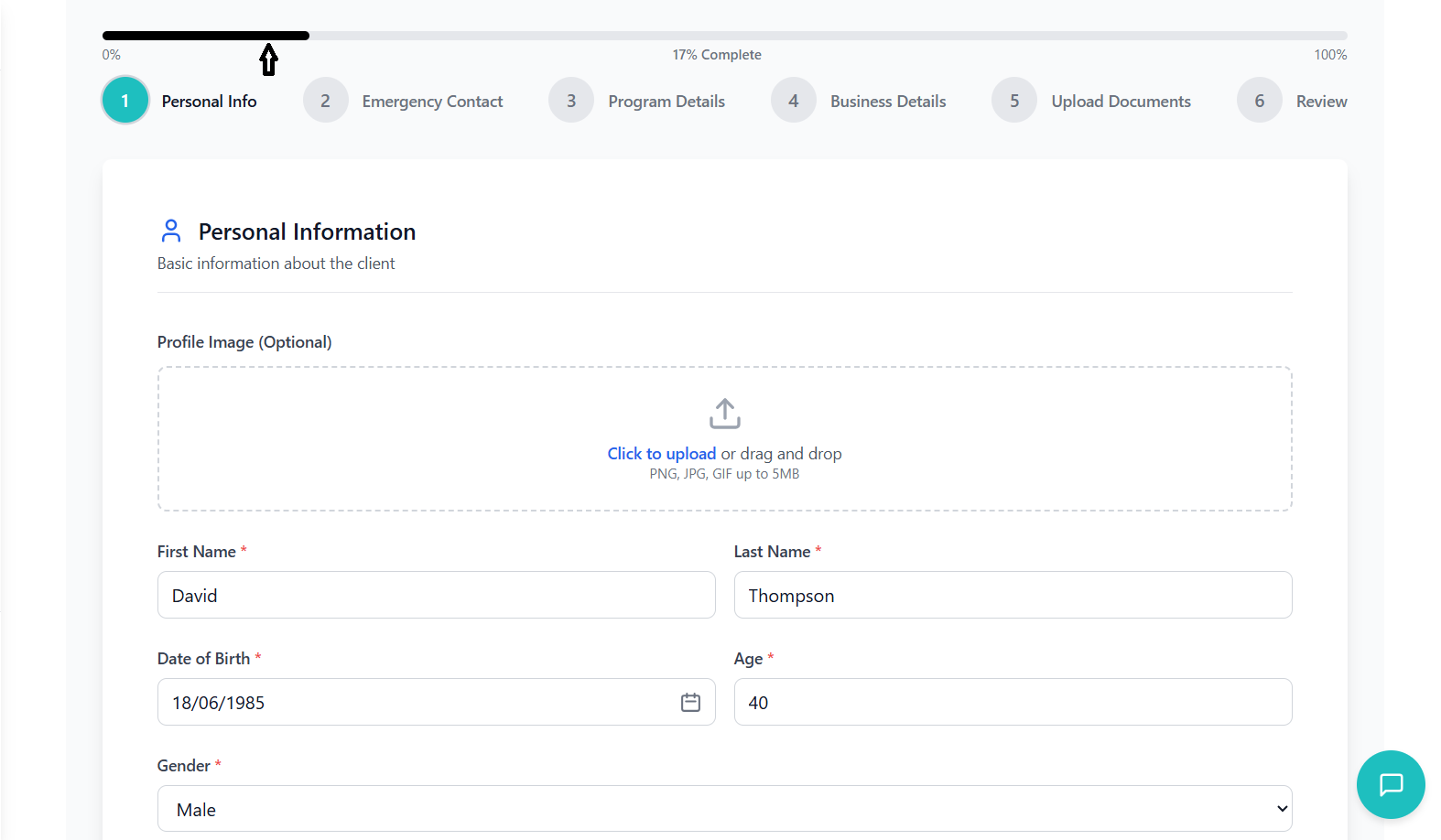Screen dimensions: 1441x840
Task: Select step 5 circle icon
Action: [1014, 100]
